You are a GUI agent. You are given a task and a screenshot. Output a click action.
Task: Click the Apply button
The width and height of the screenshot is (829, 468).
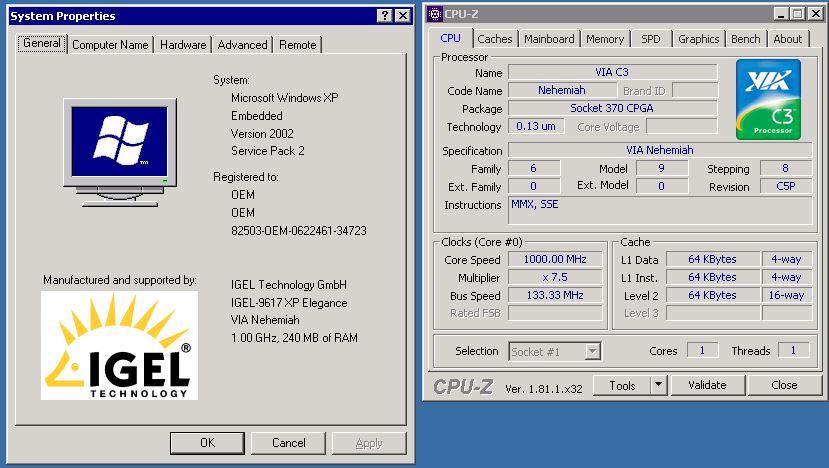369,443
